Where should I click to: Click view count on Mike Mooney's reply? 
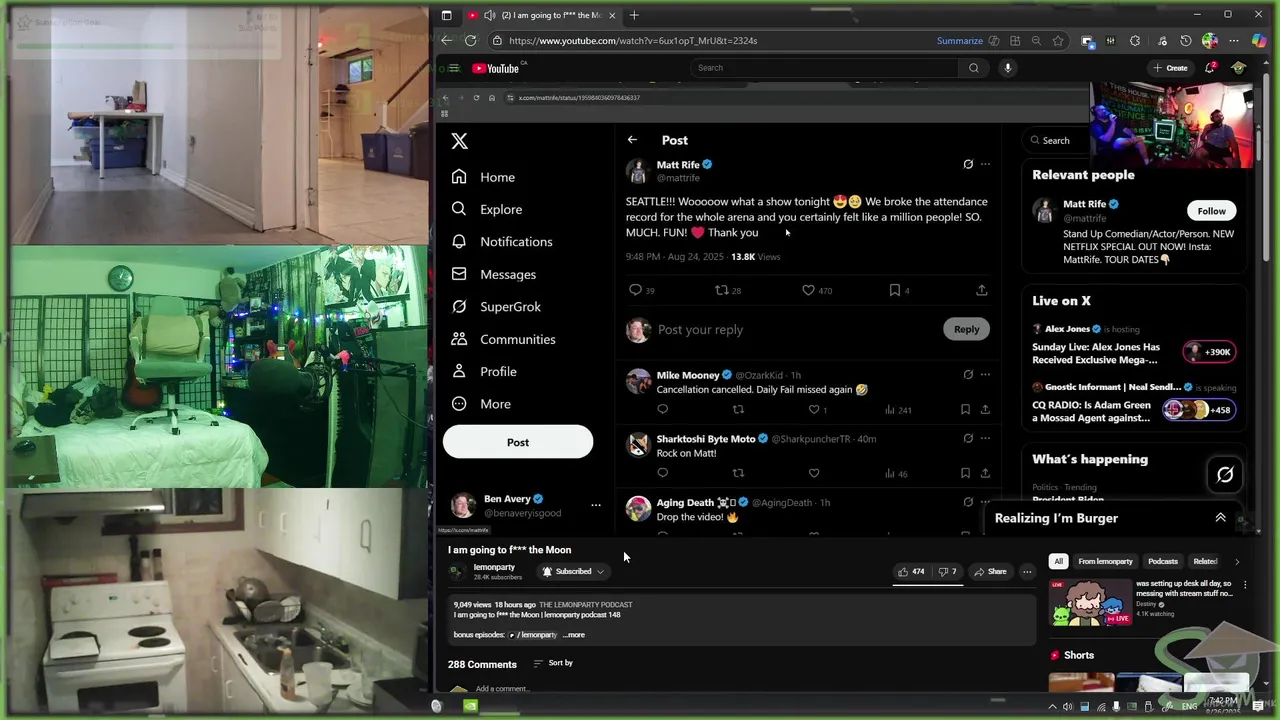(x=898, y=409)
